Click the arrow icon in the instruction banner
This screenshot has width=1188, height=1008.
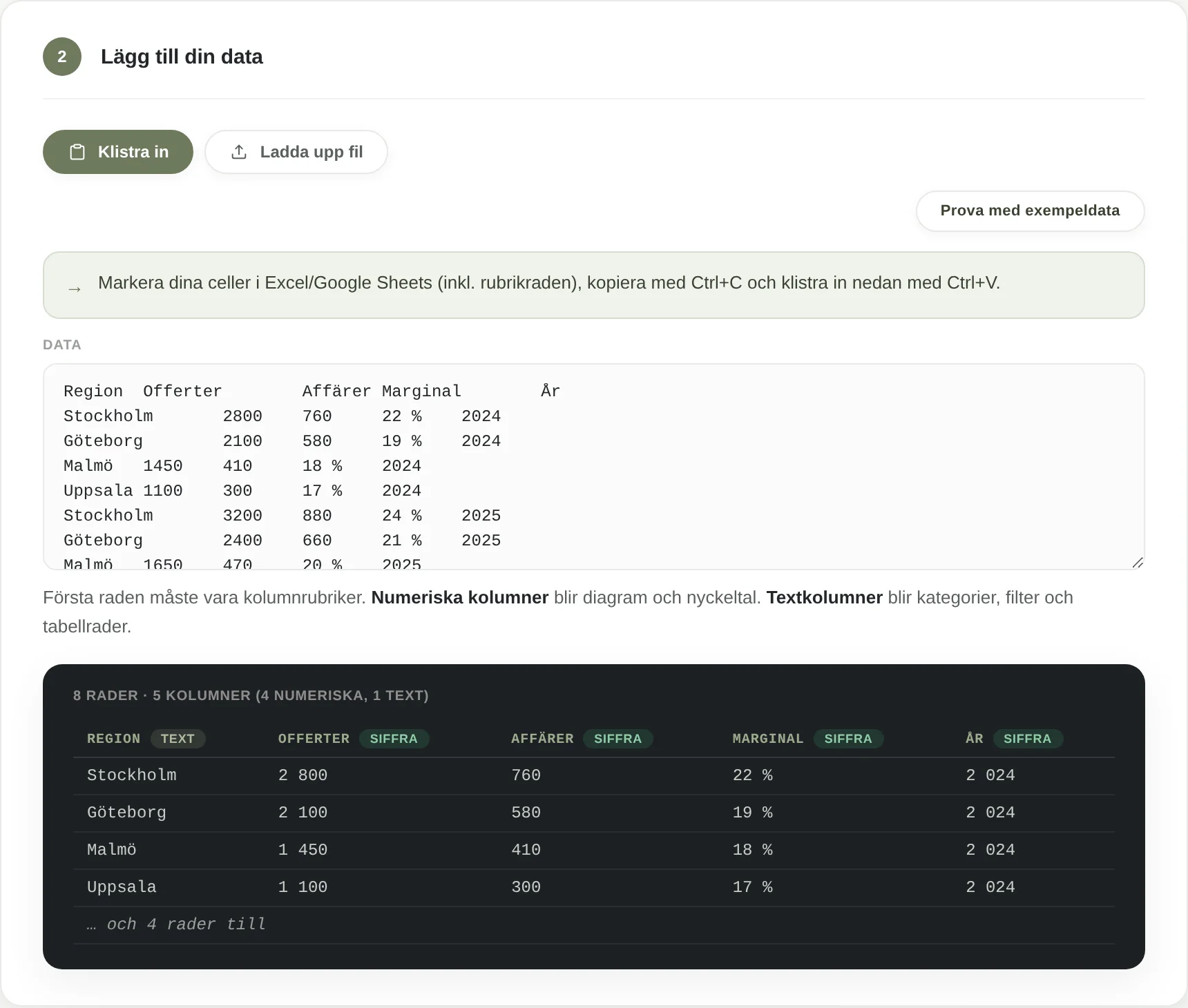(x=75, y=289)
